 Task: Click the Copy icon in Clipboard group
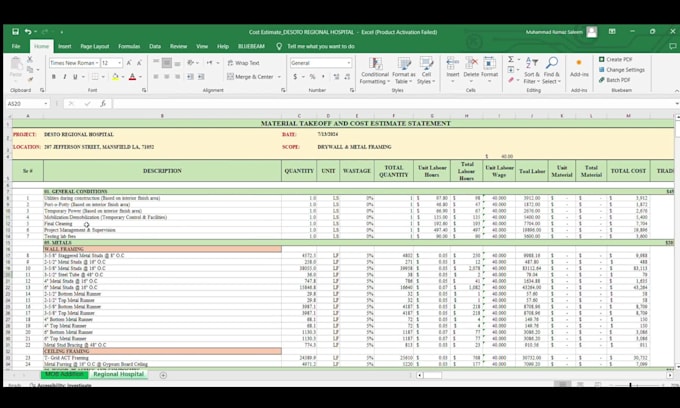(x=30, y=69)
